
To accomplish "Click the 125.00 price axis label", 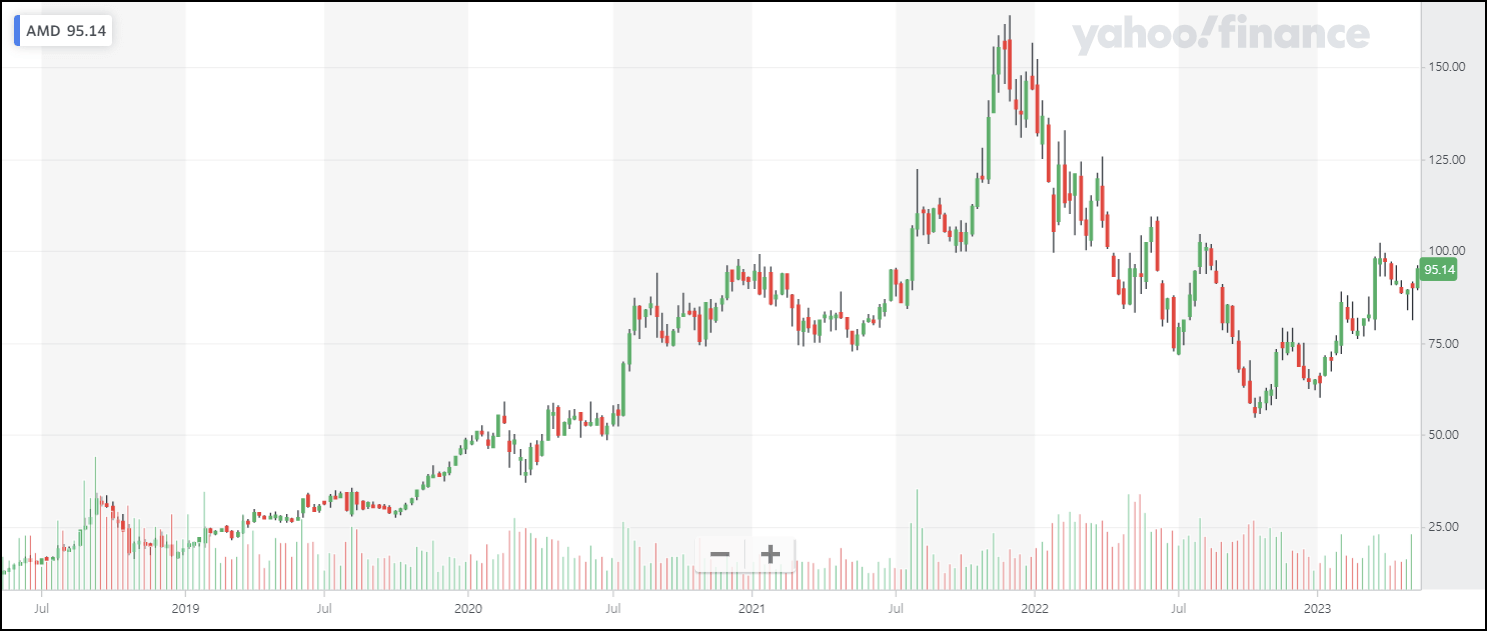I will click(x=1445, y=159).
